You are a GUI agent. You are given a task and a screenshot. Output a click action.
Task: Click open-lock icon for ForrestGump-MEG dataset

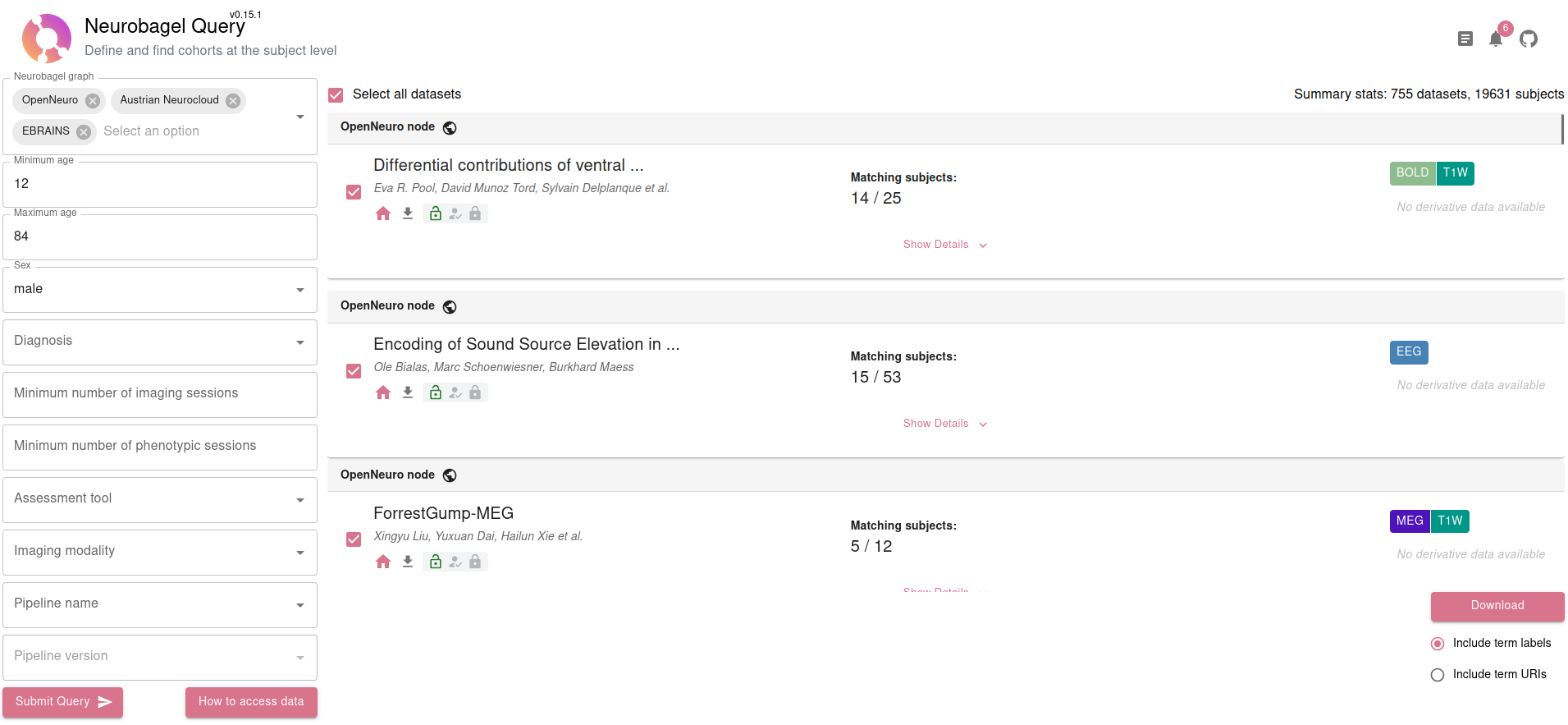[436, 562]
